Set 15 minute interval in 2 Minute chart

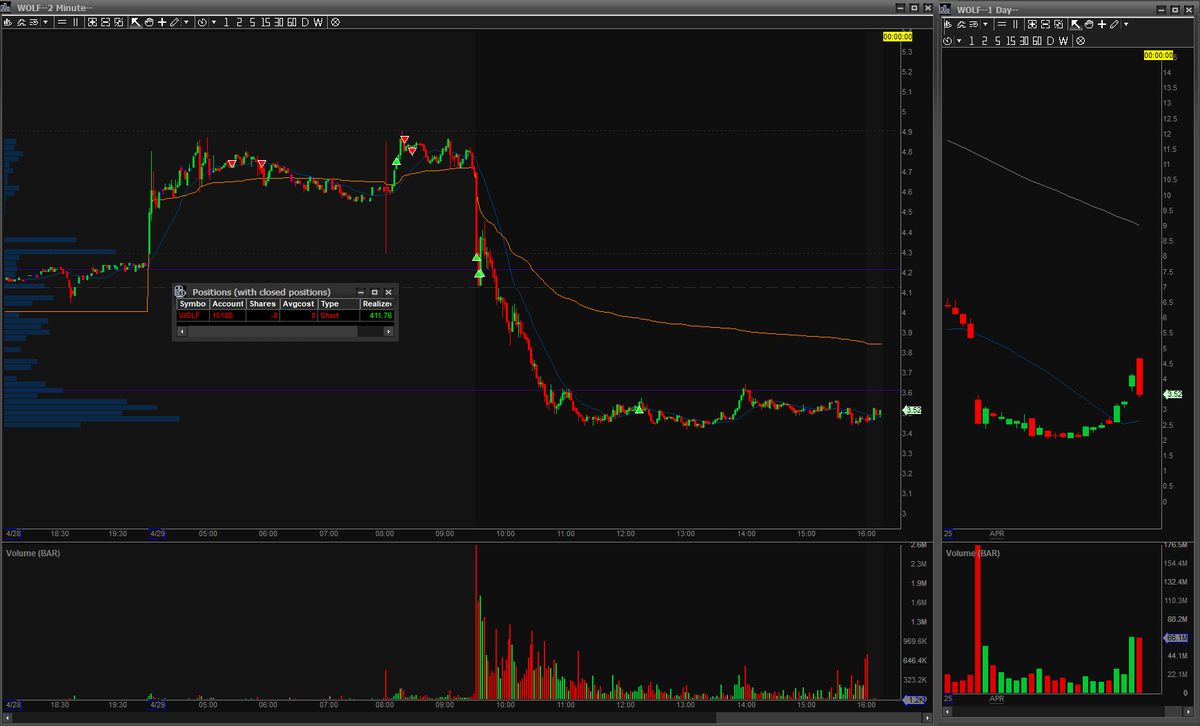coord(265,22)
